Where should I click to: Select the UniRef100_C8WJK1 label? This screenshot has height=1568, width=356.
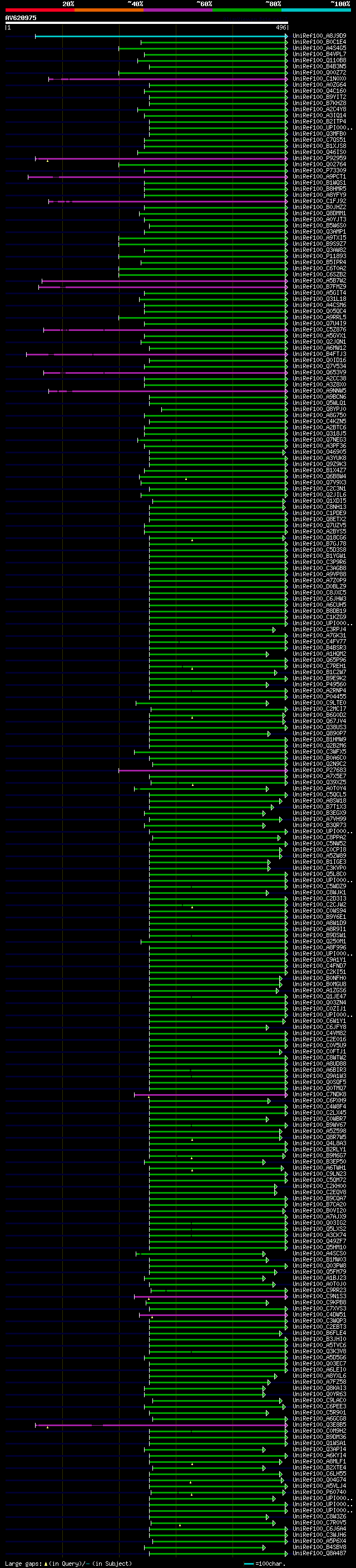point(319,893)
